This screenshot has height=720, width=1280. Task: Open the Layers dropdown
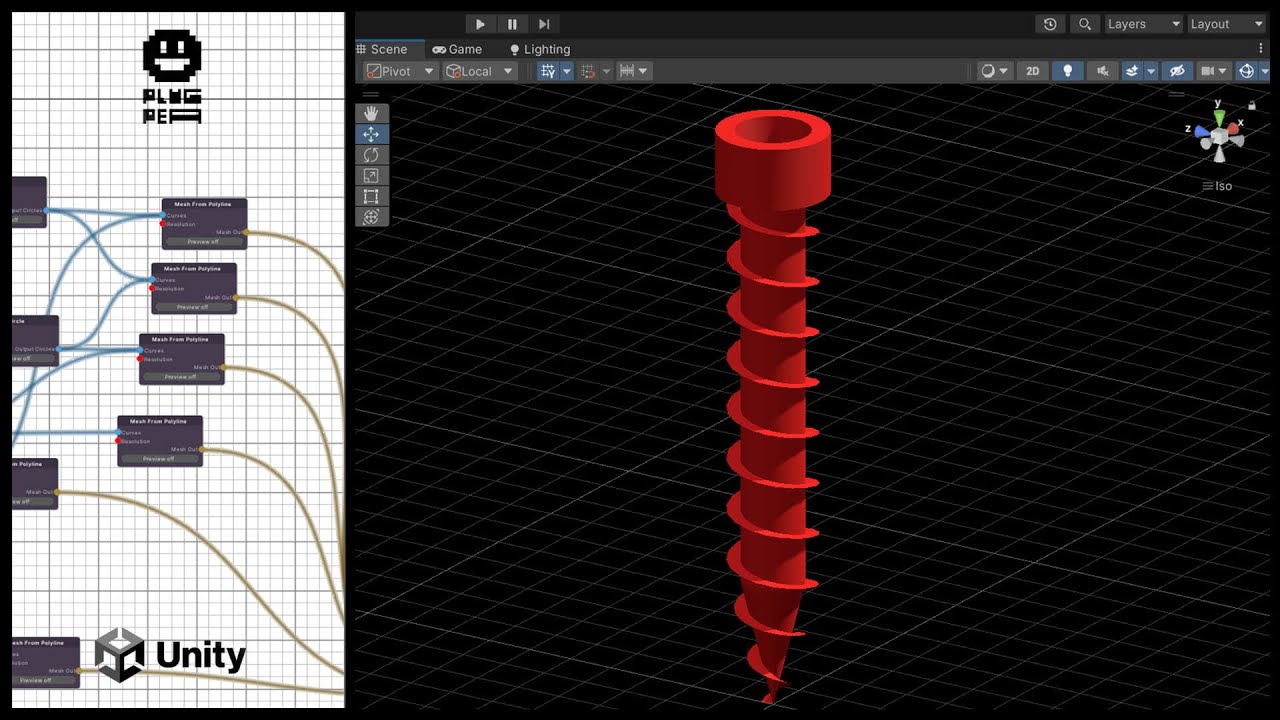(1144, 24)
